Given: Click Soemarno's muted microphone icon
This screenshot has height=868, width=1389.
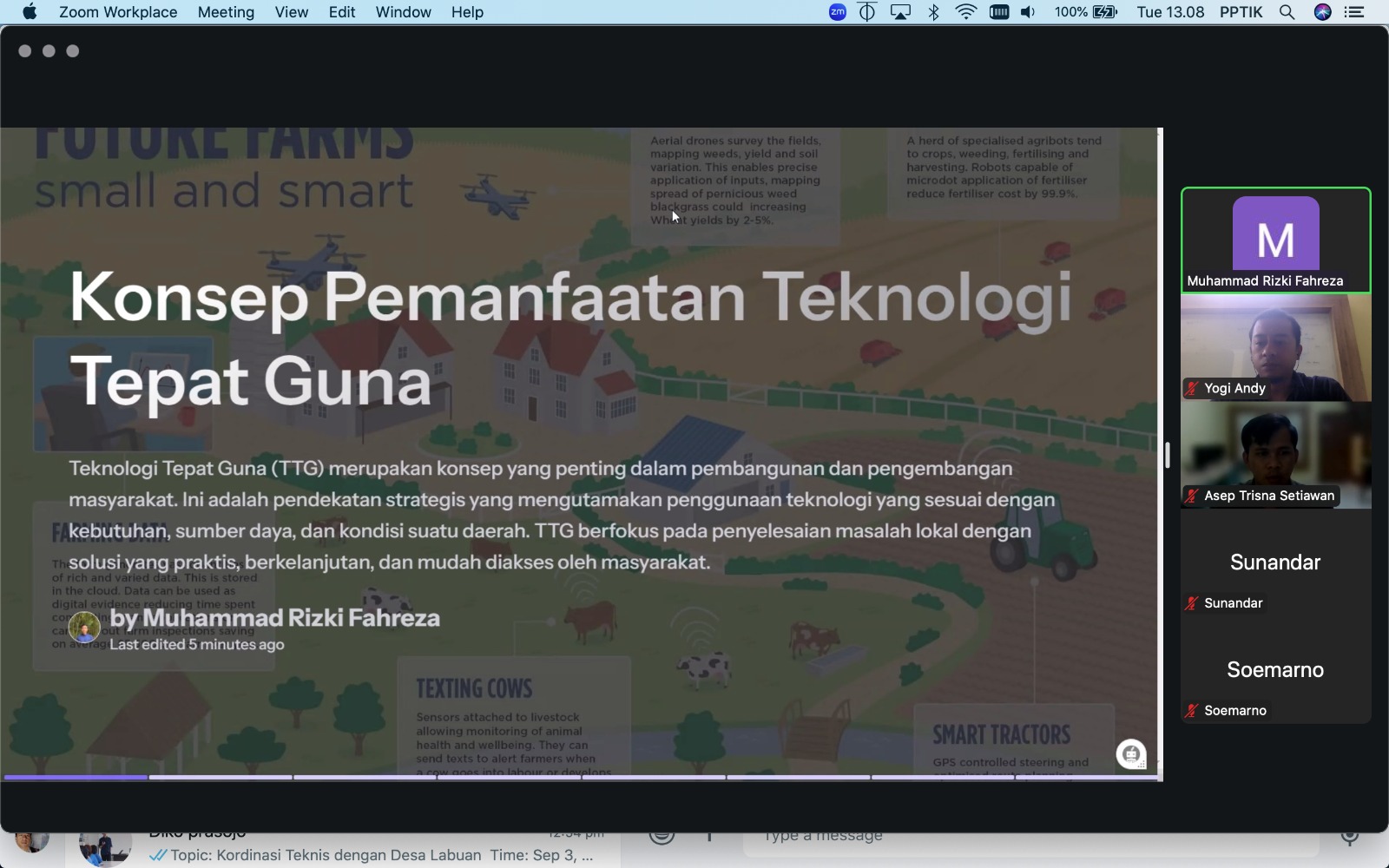Looking at the screenshot, I should click(1192, 711).
